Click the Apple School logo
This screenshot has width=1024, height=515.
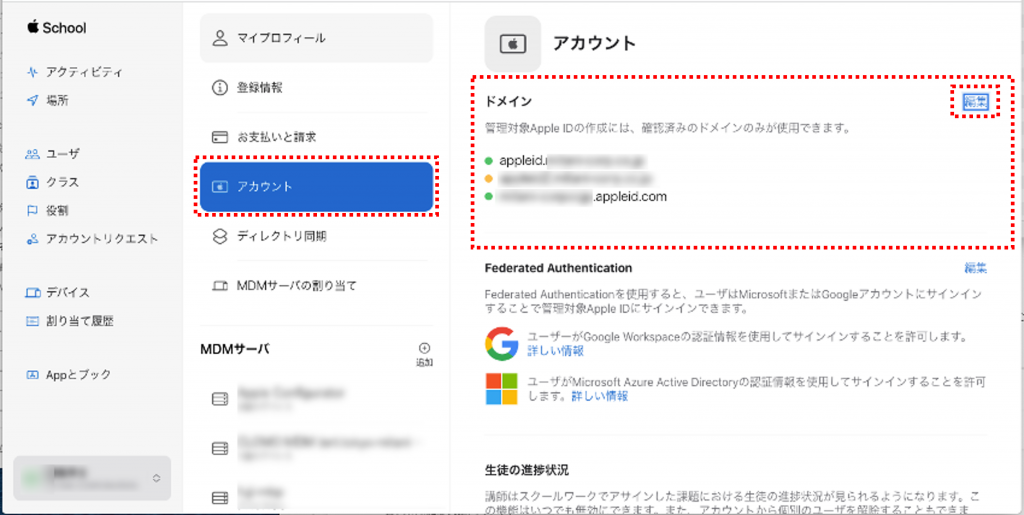pyautogui.click(x=57, y=27)
